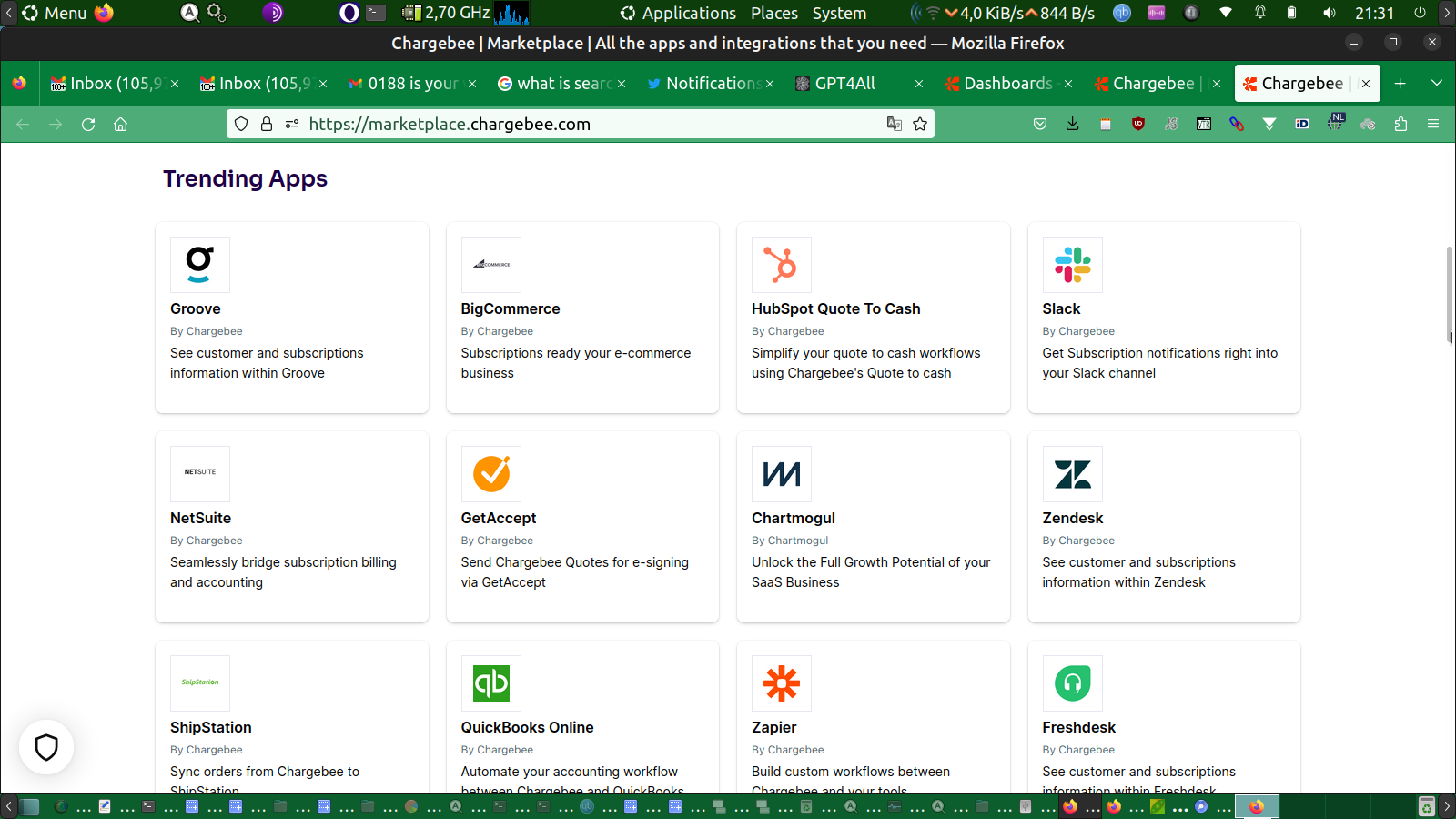The image size is (1456, 819).
Task: Show site connection lock information
Action: tap(267, 125)
